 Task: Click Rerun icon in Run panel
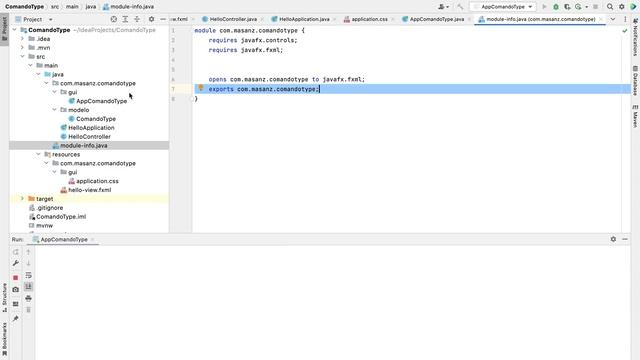click(16, 252)
